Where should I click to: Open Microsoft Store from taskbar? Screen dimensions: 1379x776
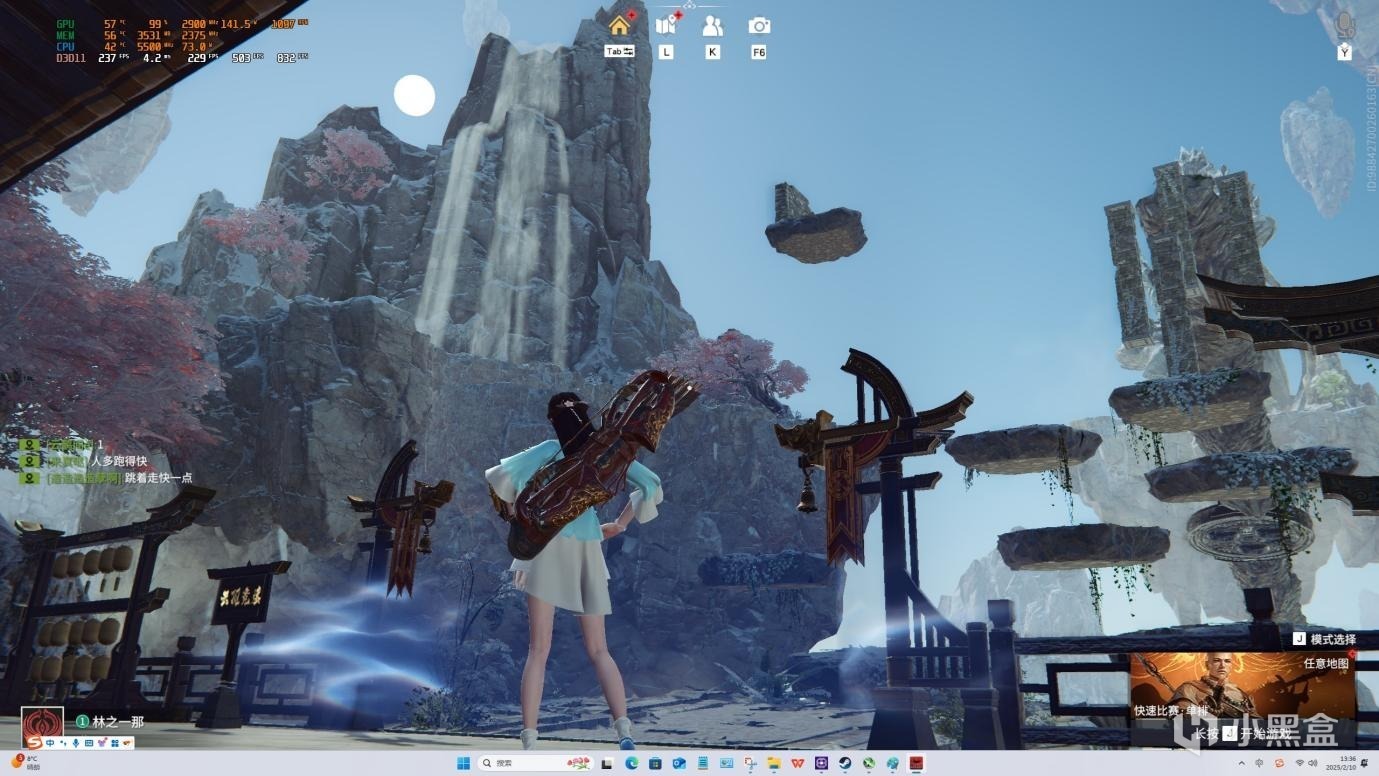click(656, 763)
